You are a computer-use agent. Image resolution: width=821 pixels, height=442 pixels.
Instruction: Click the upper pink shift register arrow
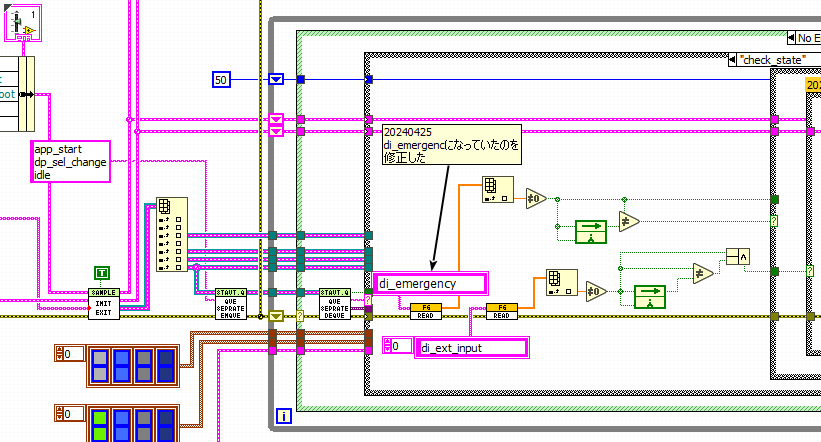pyautogui.click(x=276, y=119)
